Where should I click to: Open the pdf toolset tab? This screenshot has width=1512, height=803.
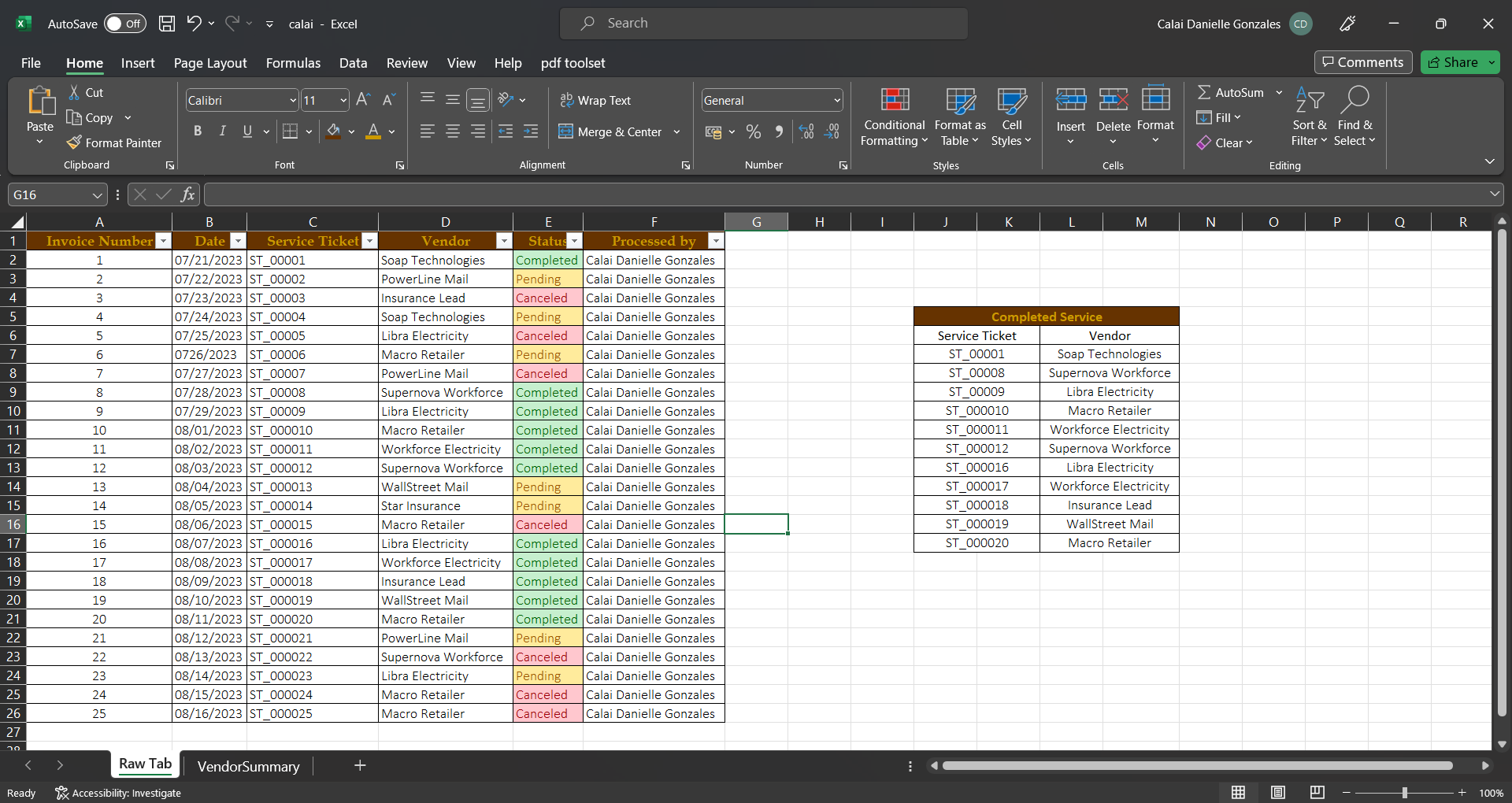[573, 63]
